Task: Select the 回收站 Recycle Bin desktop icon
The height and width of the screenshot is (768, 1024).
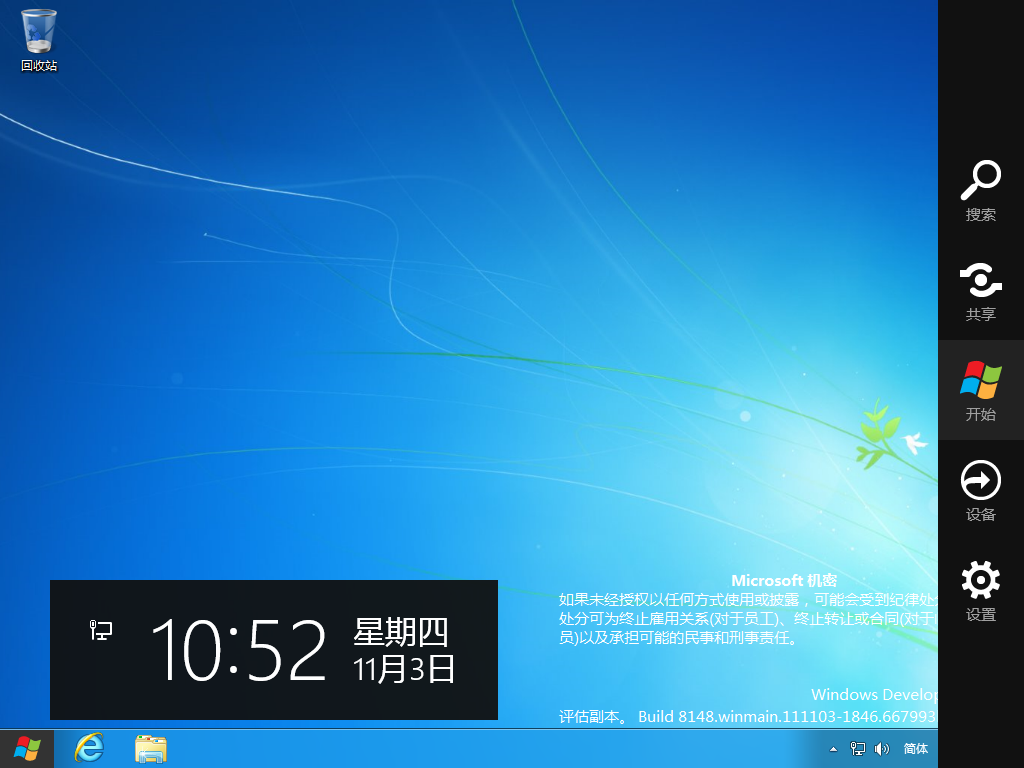Action: click(39, 40)
